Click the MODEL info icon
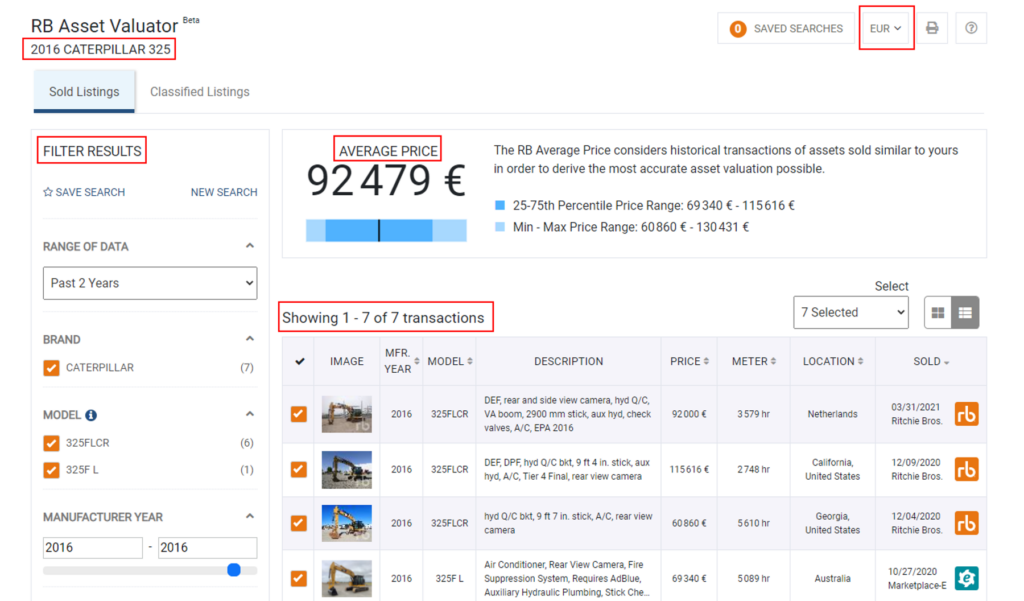Viewport: 1024px width, 601px height. [x=91, y=415]
